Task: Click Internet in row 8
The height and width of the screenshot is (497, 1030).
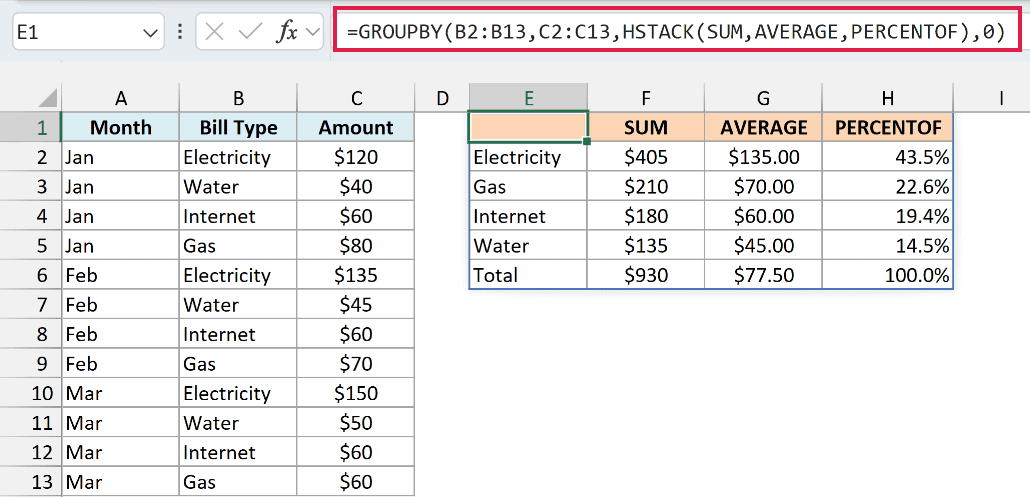Action: tap(238, 334)
